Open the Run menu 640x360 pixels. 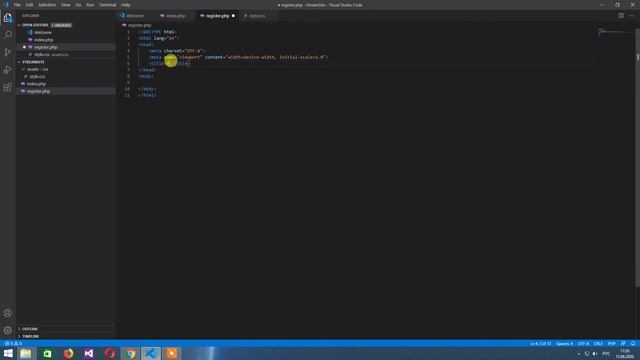pyautogui.click(x=90, y=5)
